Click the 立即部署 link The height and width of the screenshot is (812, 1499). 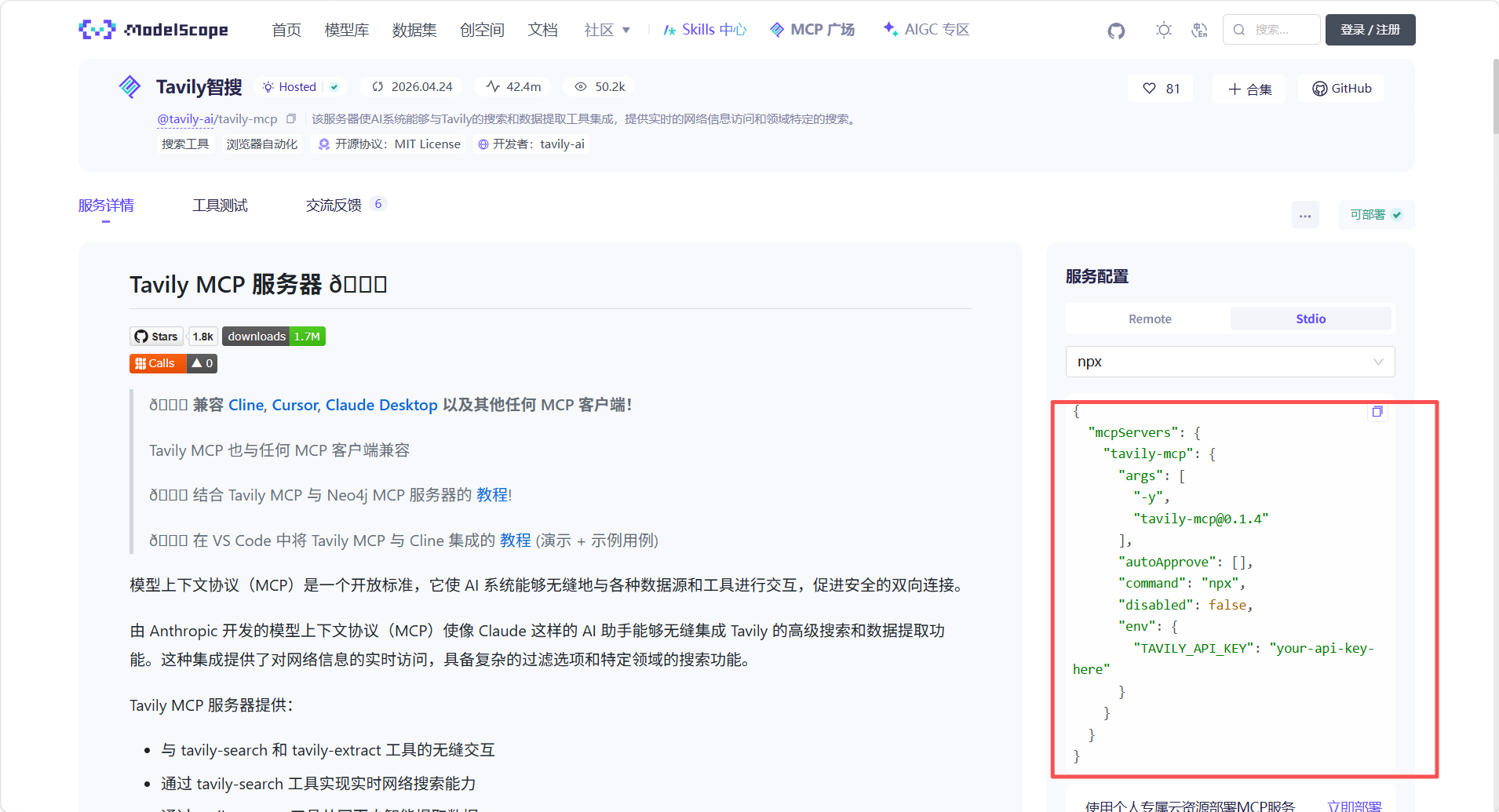coord(1355,806)
